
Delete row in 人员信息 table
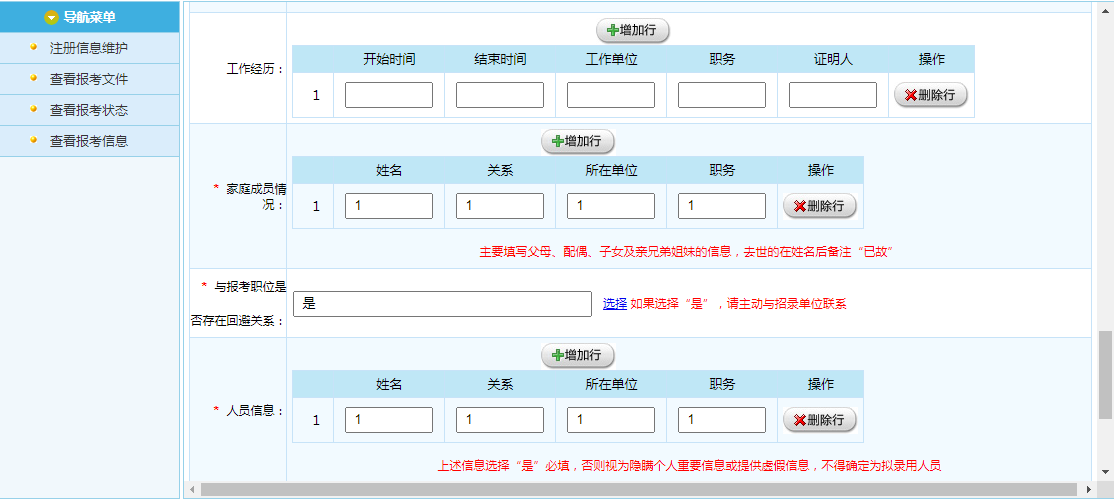(x=819, y=420)
